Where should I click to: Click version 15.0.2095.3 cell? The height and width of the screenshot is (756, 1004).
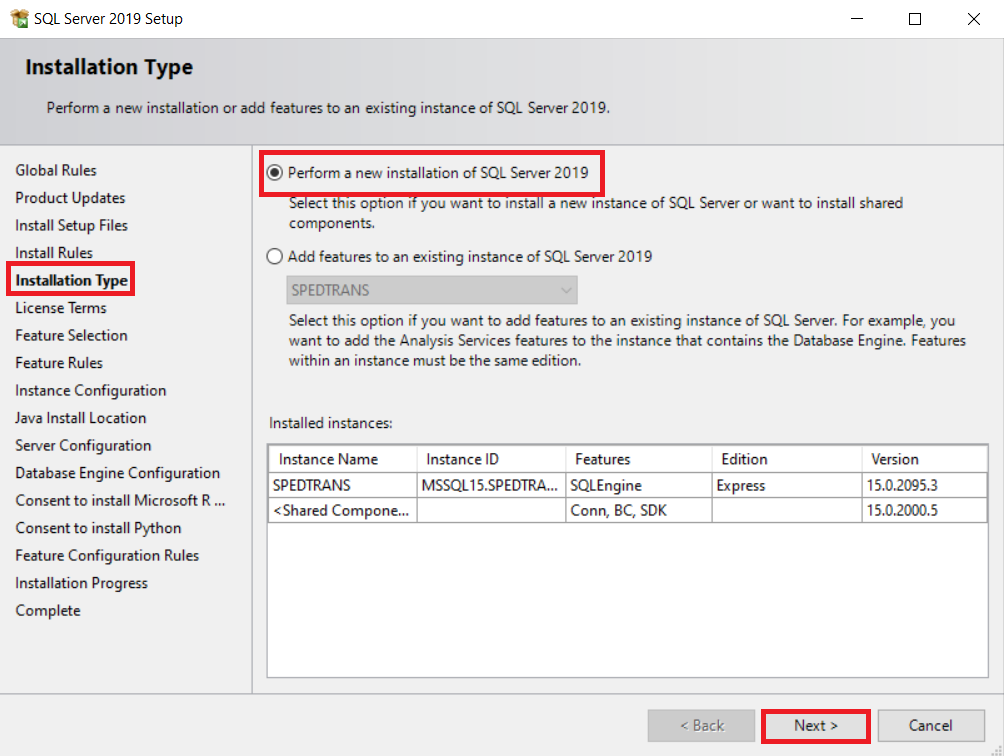click(x=924, y=485)
